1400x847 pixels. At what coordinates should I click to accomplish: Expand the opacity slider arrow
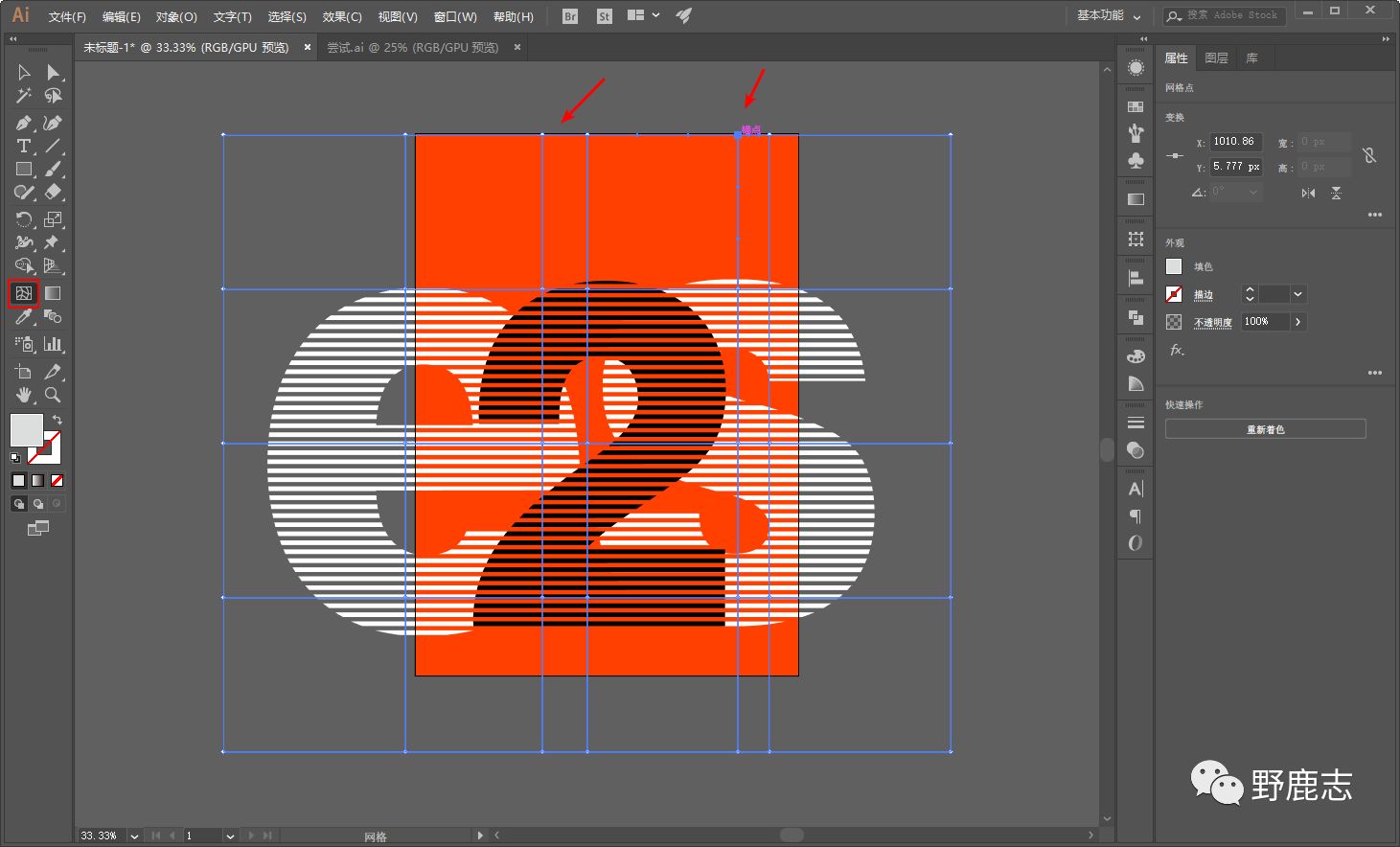(x=1297, y=322)
